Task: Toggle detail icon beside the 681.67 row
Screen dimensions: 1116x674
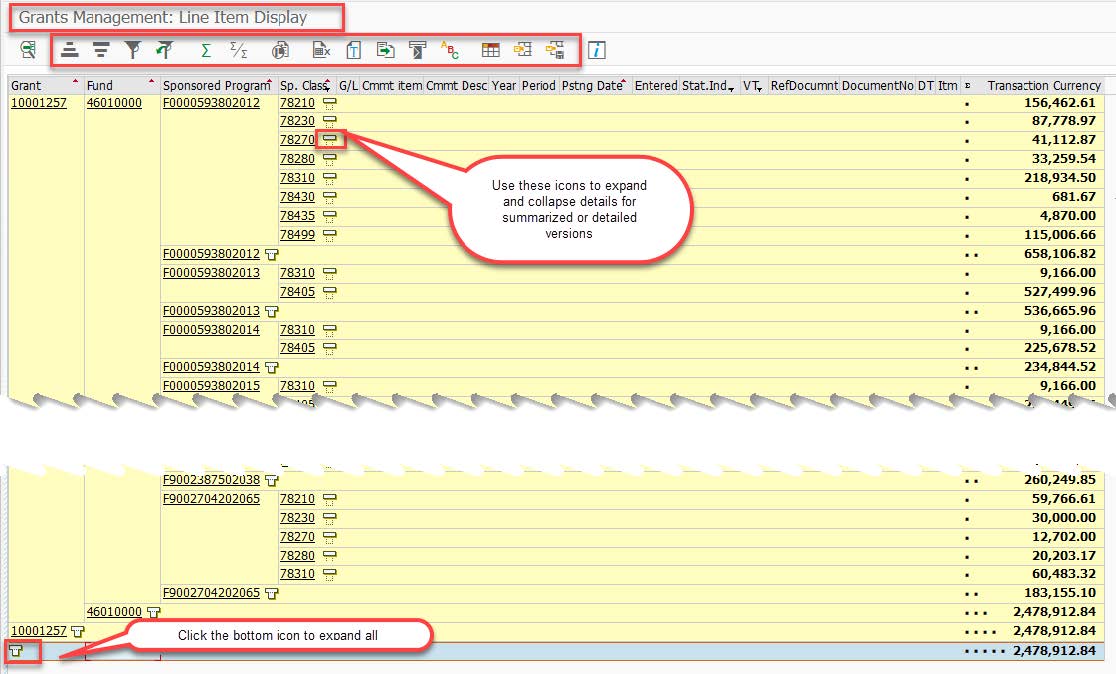Action: click(329, 197)
